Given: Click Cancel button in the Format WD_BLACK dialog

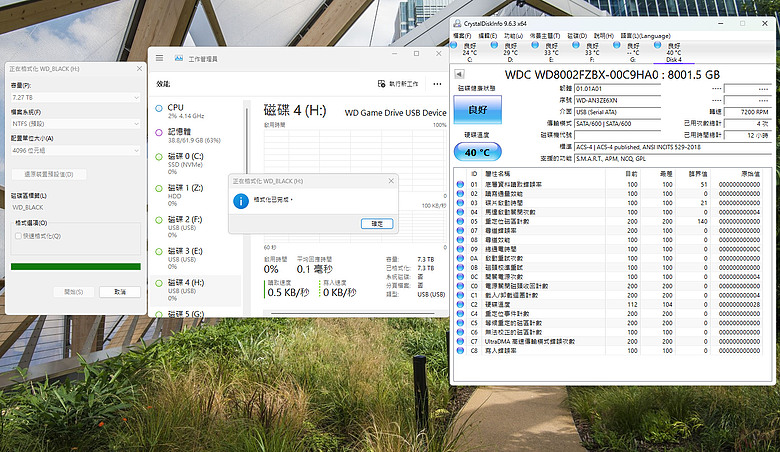Looking at the screenshot, I should [119, 292].
